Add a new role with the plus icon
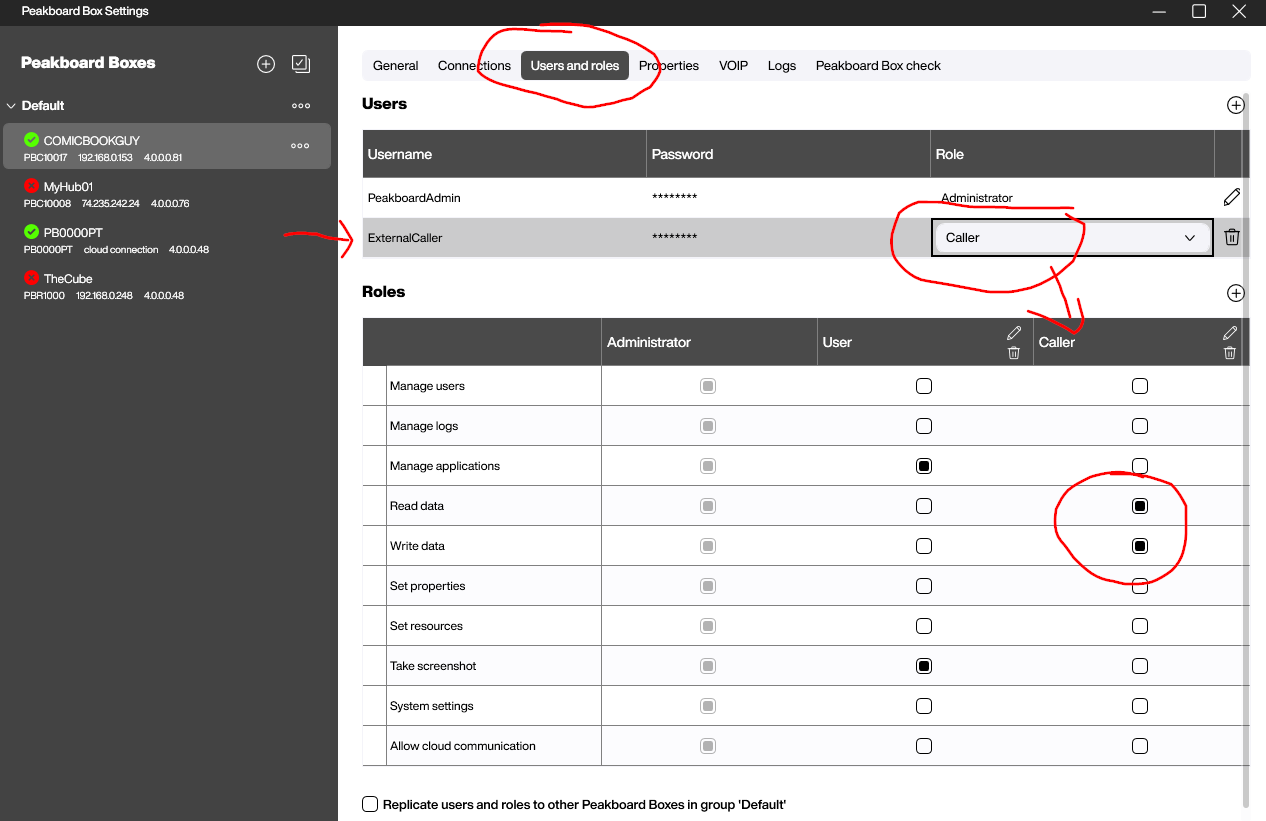Viewport: 1266px width, 821px height. (1236, 293)
